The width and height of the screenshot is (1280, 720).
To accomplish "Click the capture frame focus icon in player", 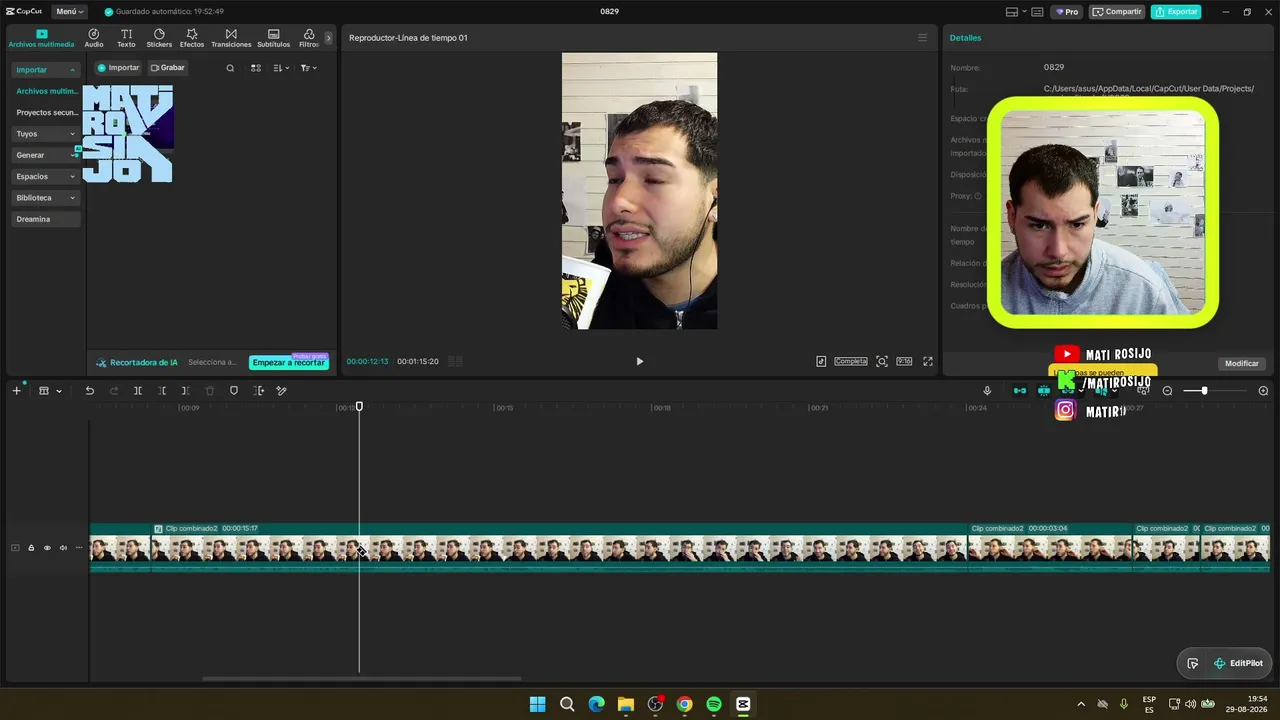I will tap(882, 361).
